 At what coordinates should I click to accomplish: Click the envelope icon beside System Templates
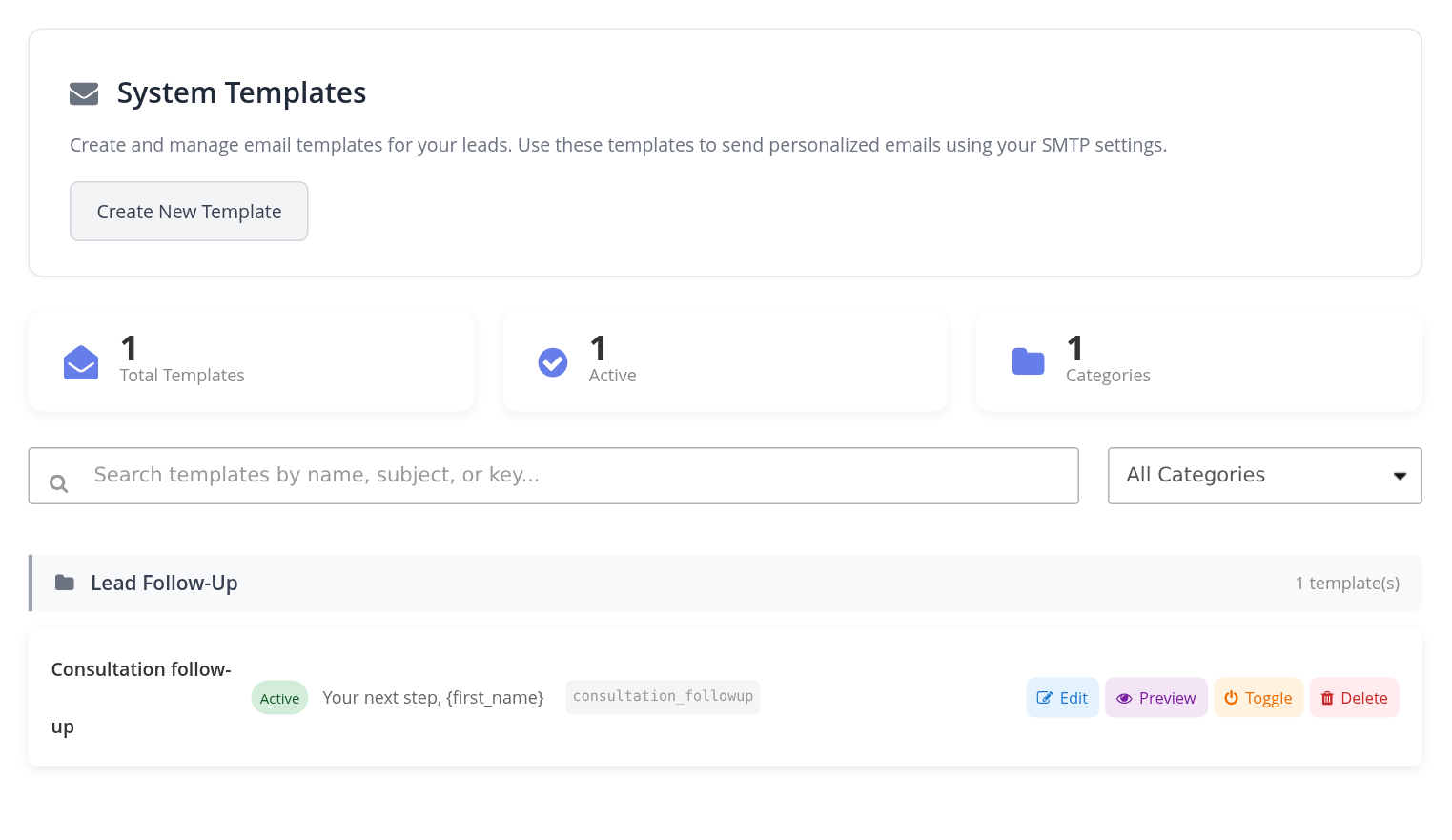click(84, 93)
